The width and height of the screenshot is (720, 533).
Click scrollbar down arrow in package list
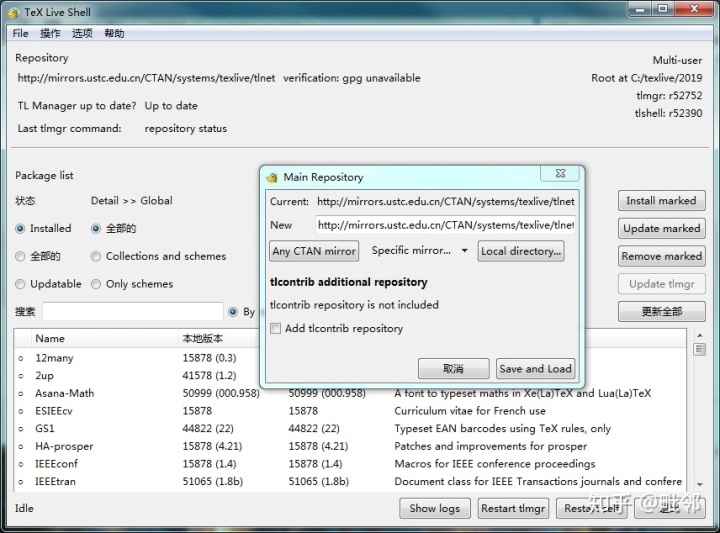pos(699,484)
